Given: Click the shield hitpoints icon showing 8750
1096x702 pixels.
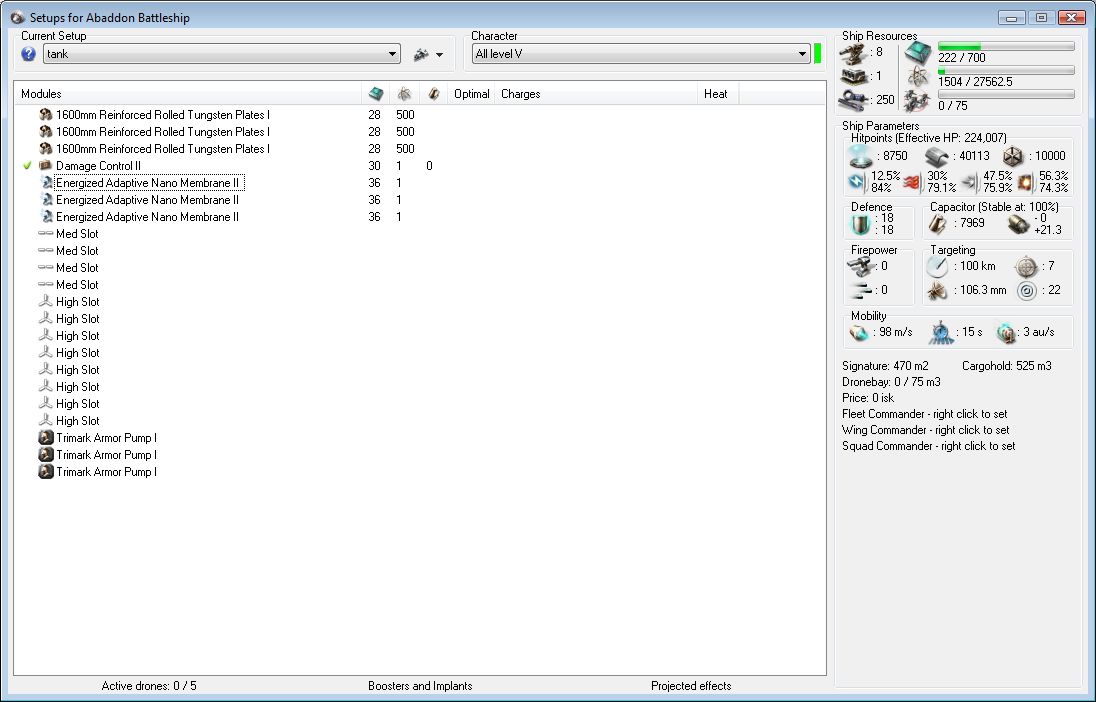Looking at the screenshot, I should click(x=860, y=156).
